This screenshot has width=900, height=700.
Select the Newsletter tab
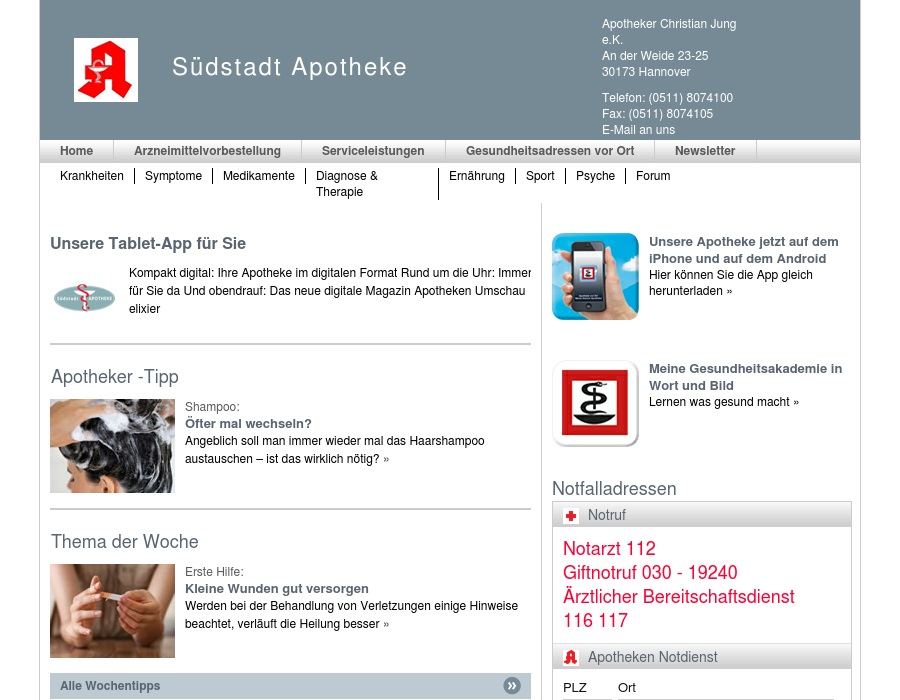705,151
